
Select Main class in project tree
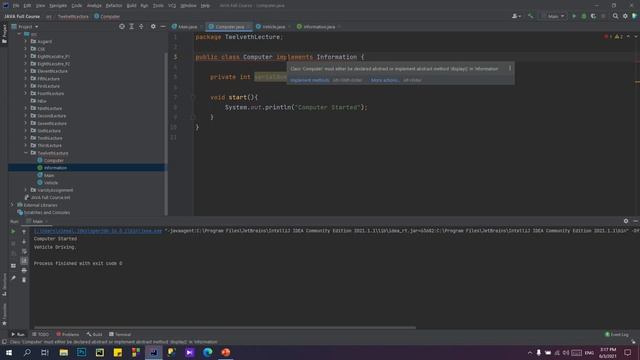pos(49,175)
